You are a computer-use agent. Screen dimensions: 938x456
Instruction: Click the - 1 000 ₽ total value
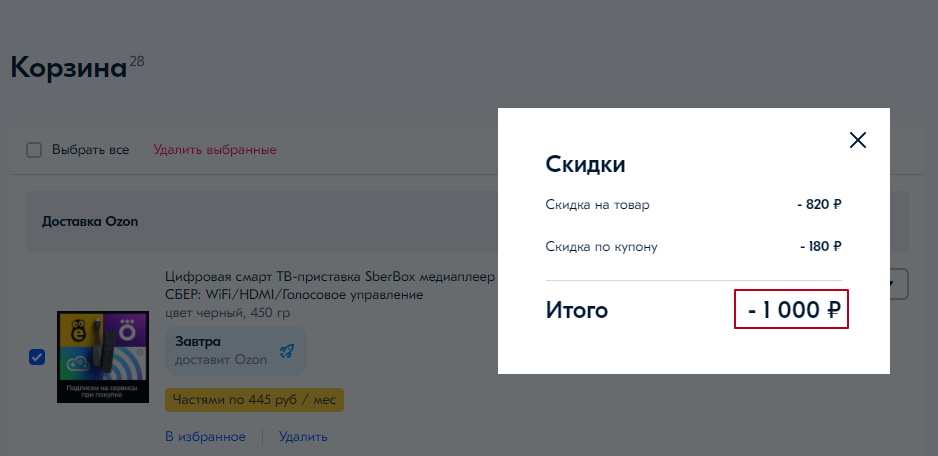point(794,310)
